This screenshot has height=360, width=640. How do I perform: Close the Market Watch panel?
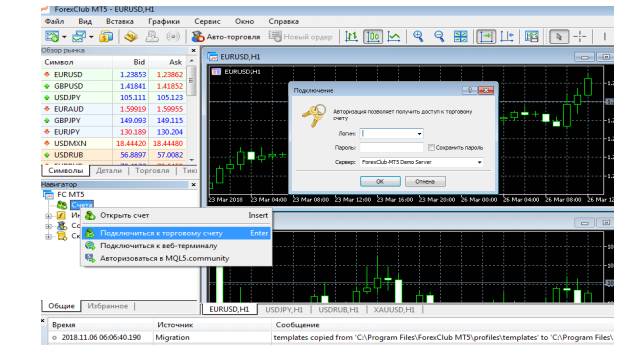193,51
